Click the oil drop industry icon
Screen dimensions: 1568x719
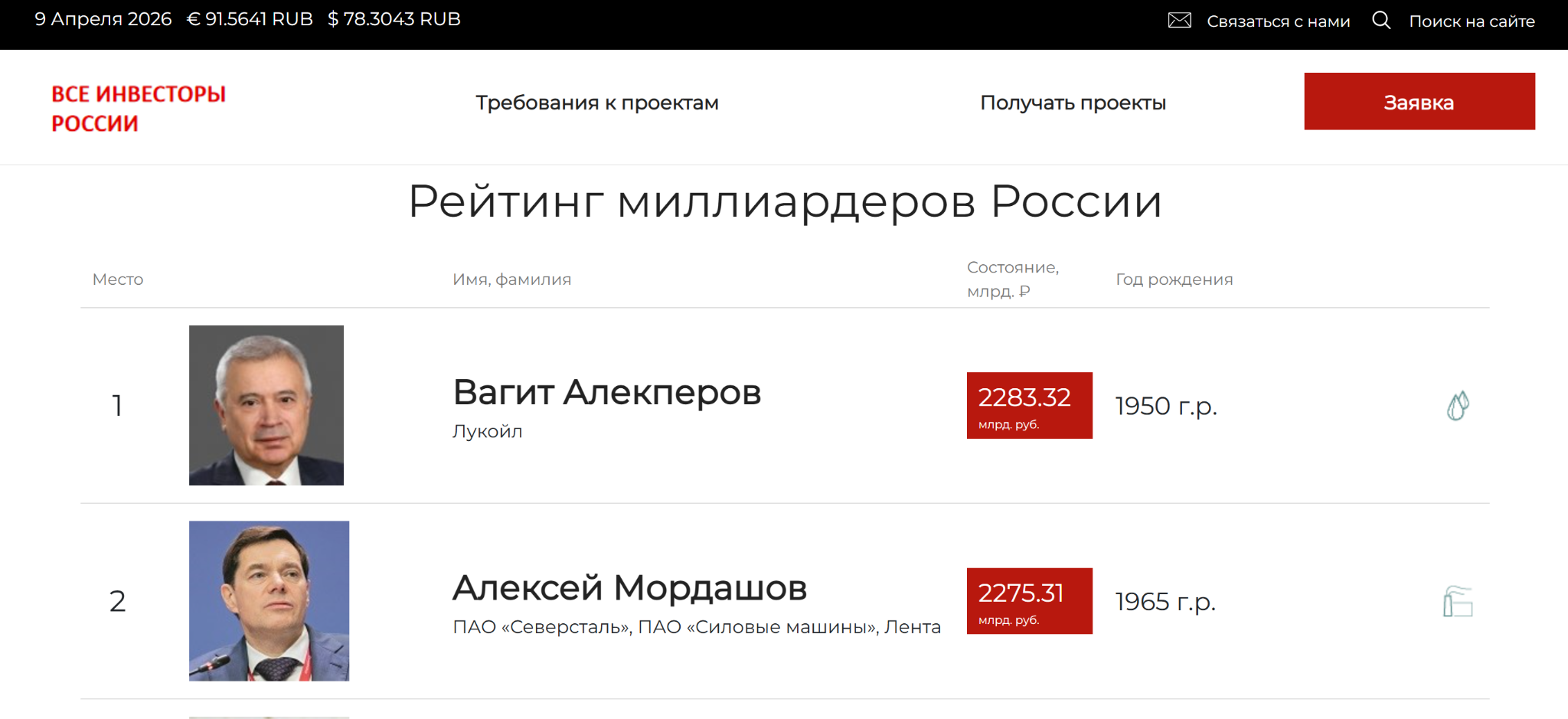coord(1458,406)
